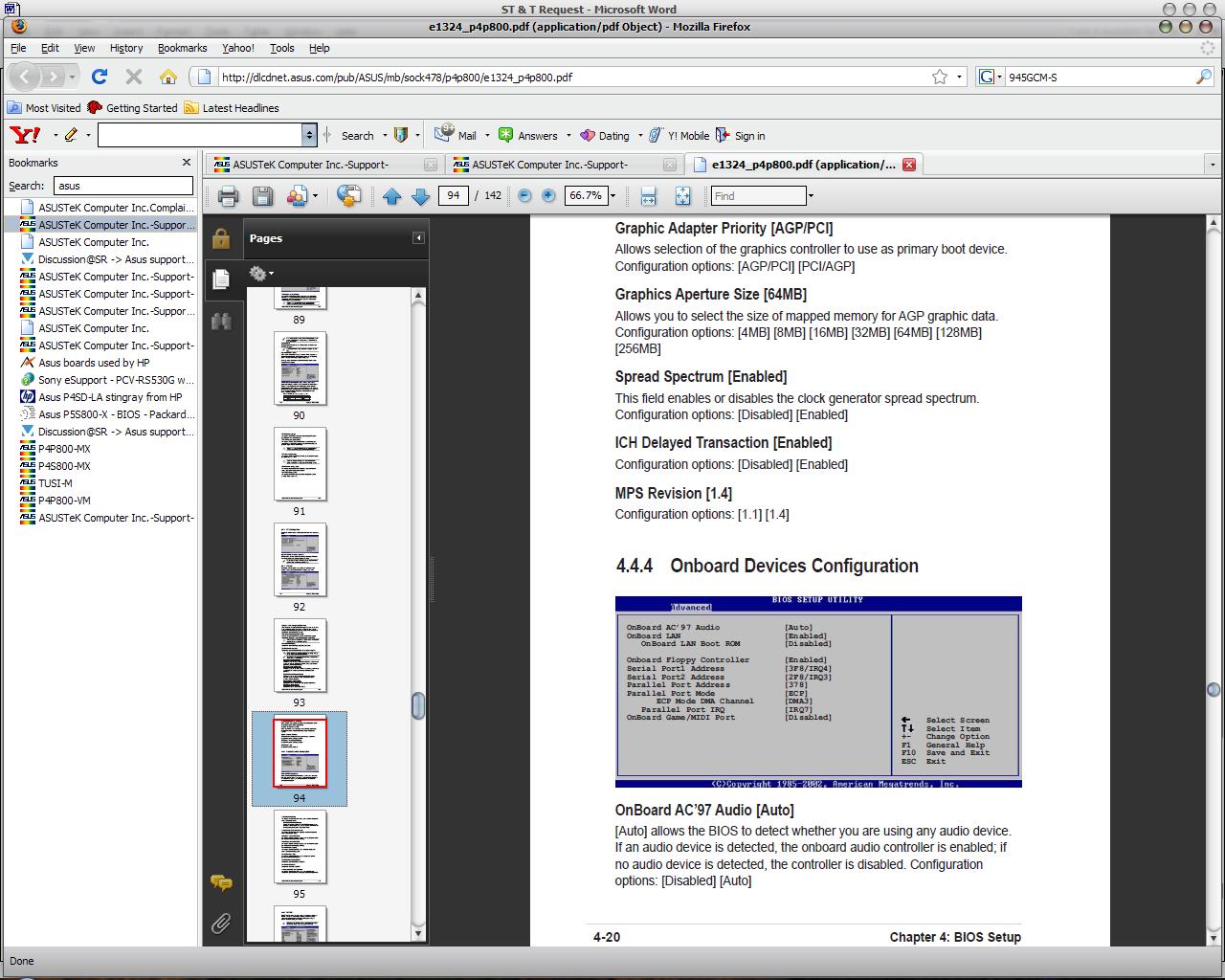
Task: Select page 90 thumbnail
Action: point(300,368)
